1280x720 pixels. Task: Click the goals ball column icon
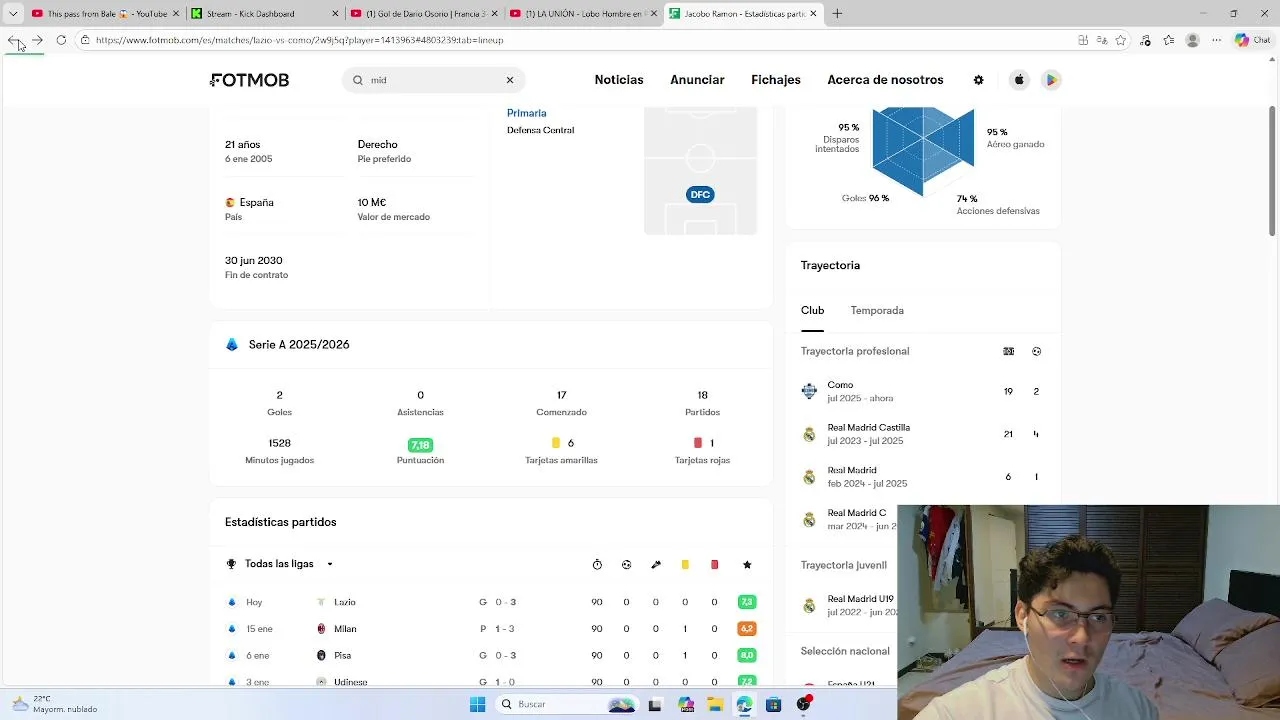(x=626, y=565)
